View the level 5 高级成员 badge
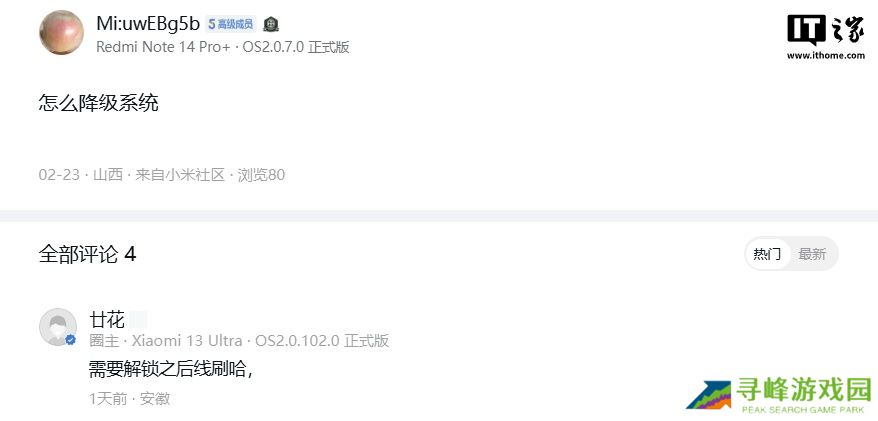This screenshot has width=878, height=421. click(x=231, y=24)
